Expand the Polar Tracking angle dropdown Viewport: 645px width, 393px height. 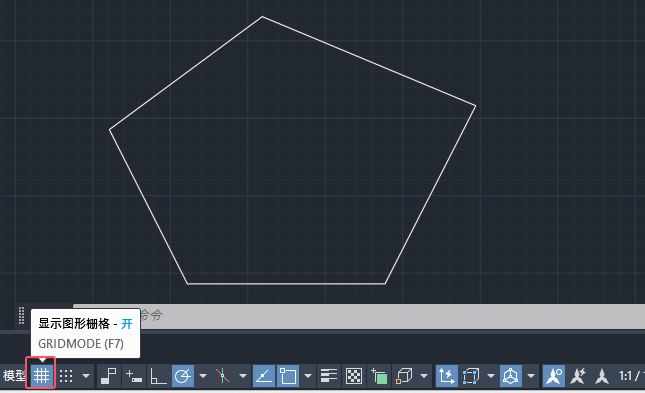point(203,375)
